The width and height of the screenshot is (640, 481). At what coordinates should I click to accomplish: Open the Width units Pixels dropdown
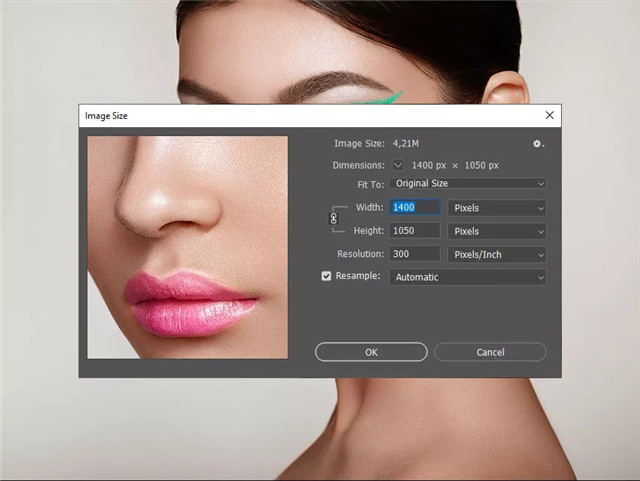click(496, 208)
